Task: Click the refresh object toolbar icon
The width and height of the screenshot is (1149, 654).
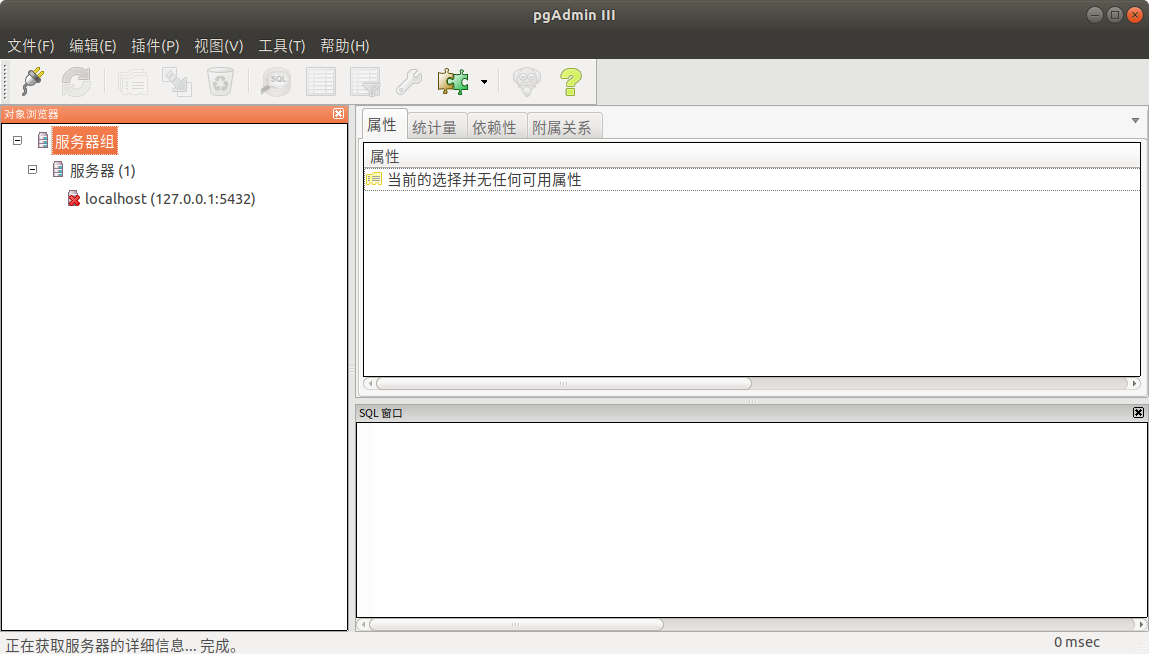Action: [76, 81]
